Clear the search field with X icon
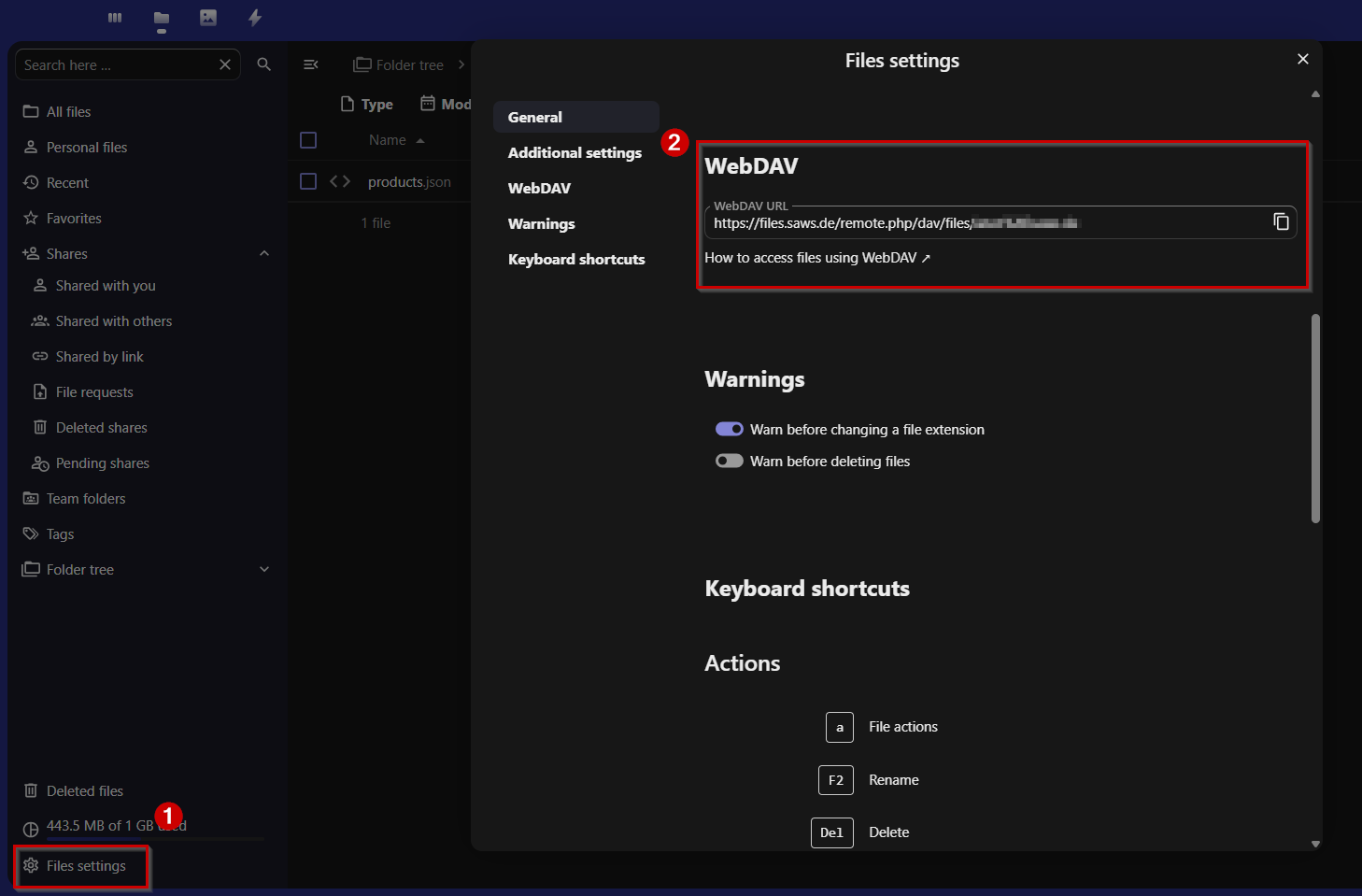The image size is (1362, 896). pyautogui.click(x=225, y=64)
